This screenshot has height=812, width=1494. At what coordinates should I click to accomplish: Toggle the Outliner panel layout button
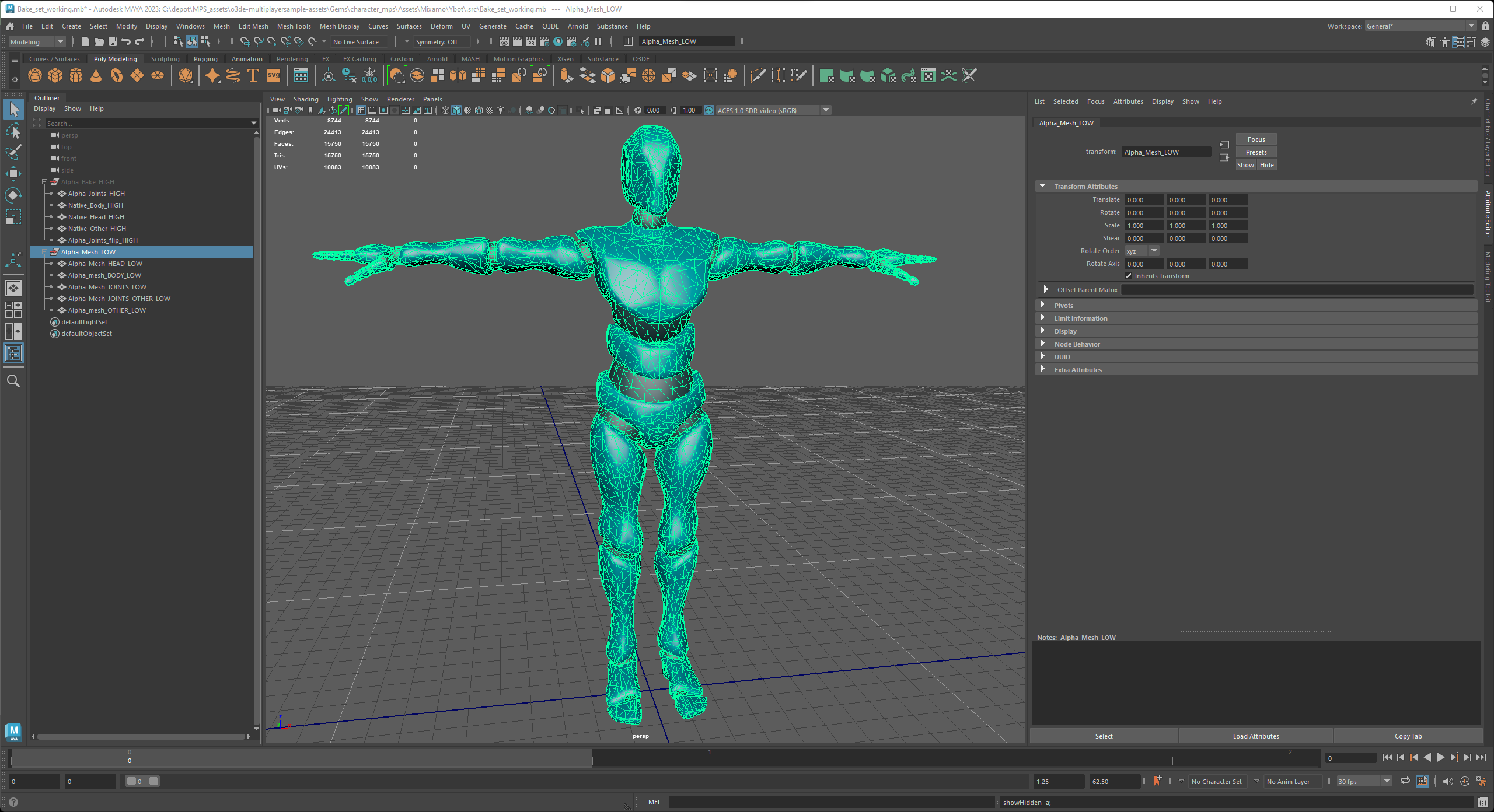point(13,353)
